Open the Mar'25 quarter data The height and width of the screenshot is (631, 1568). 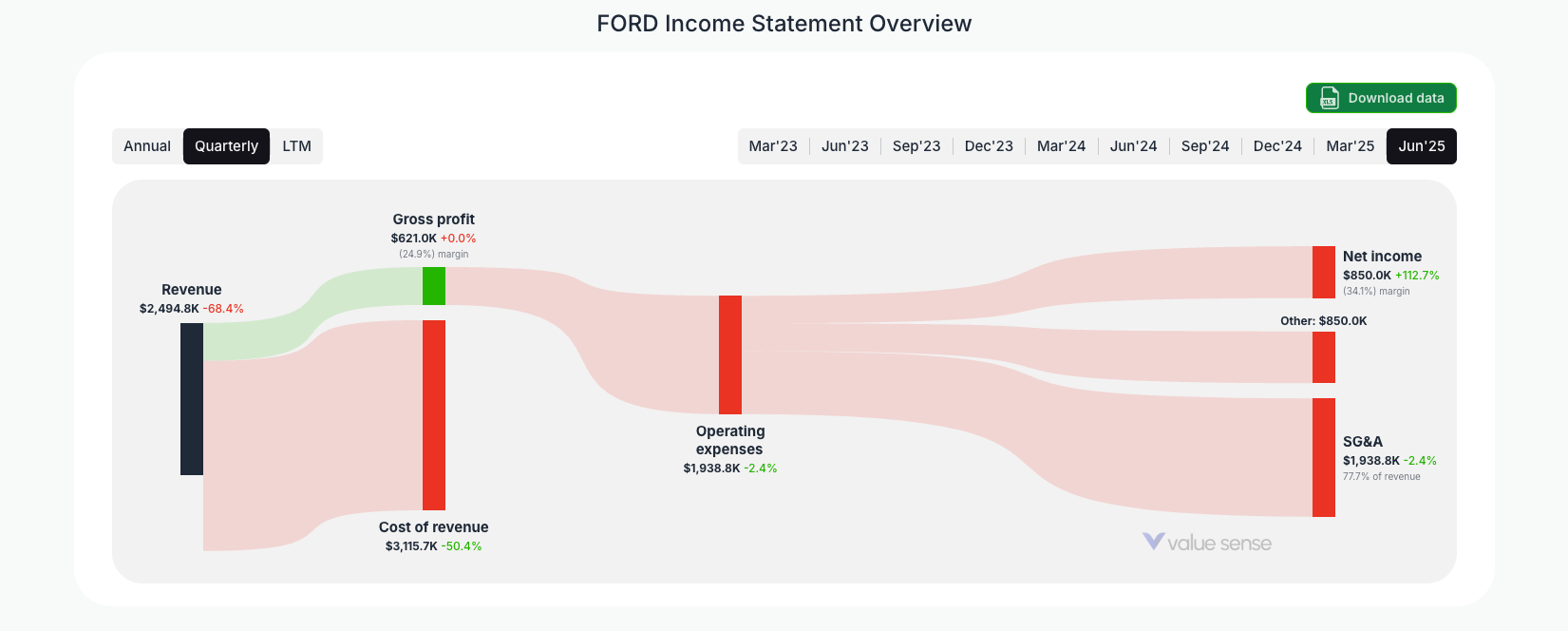tap(1350, 145)
